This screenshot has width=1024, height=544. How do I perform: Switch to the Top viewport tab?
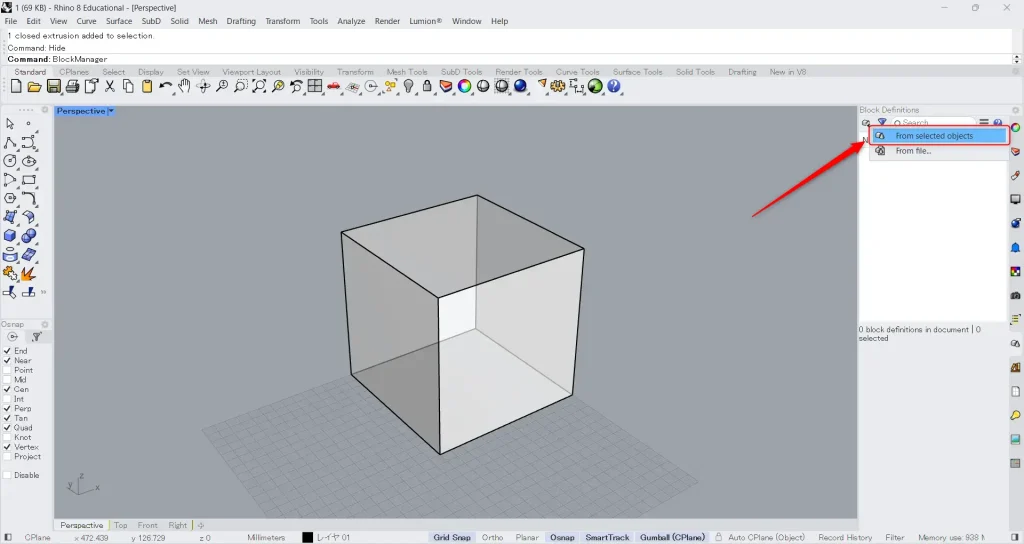(x=120, y=525)
